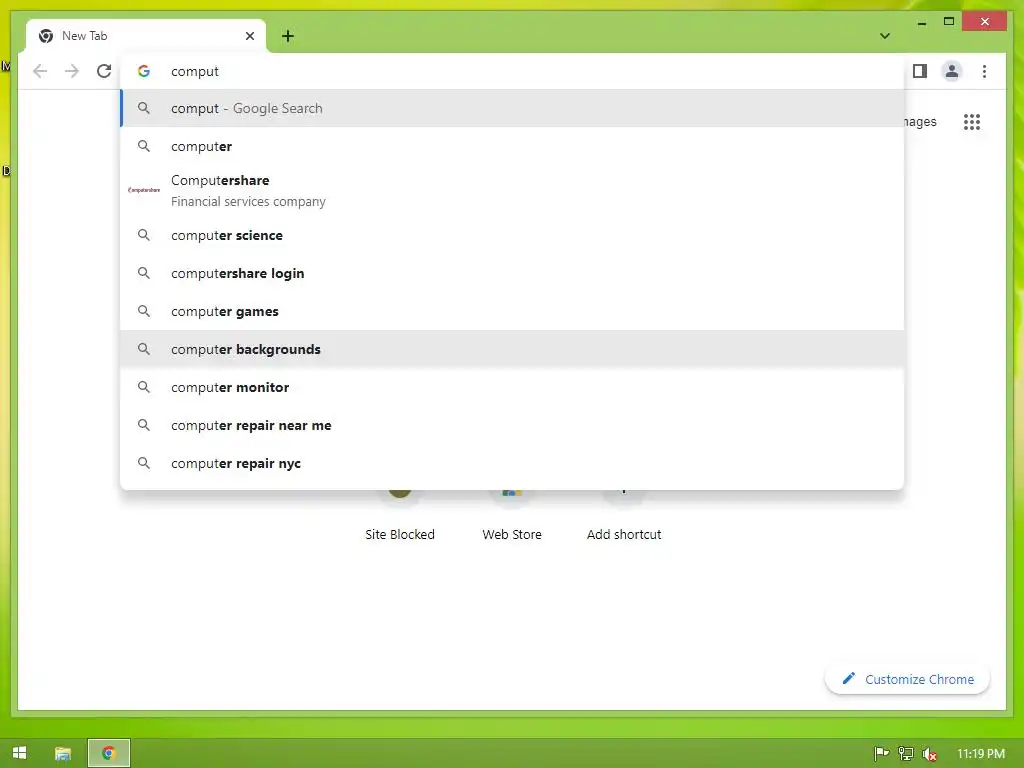
Task: Open the Site Blocked shortcut
Action: [x=400, y=516]
